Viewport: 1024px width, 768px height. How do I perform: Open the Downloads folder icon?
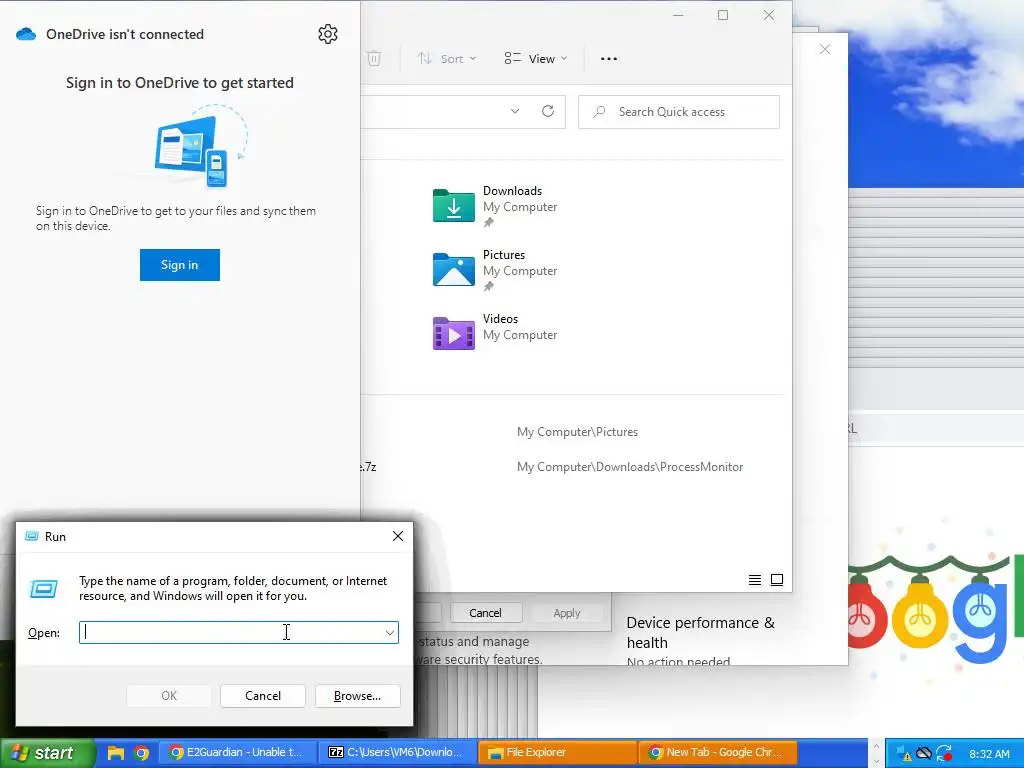point(453,206)
